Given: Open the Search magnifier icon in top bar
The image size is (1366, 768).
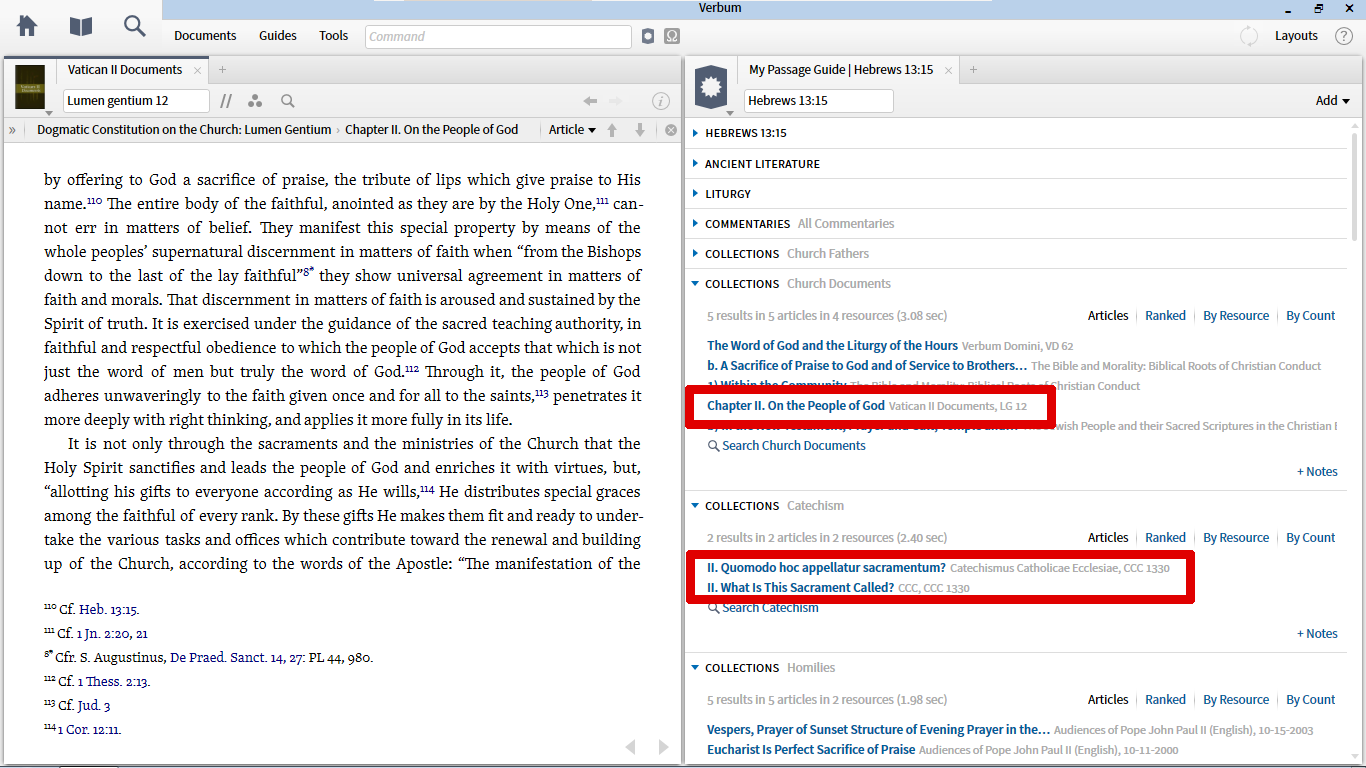Looking at the screenshot, I should tap(135, 26).
